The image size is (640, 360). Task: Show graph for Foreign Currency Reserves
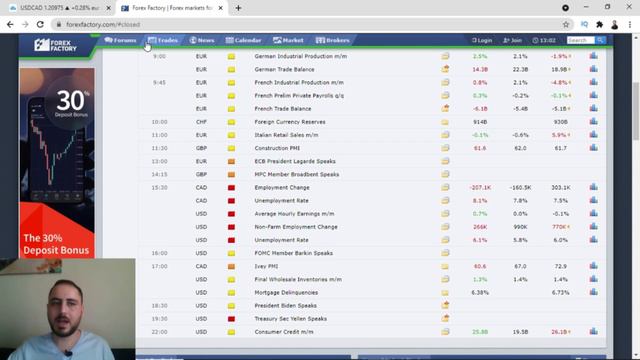click(x=593, y=121)
